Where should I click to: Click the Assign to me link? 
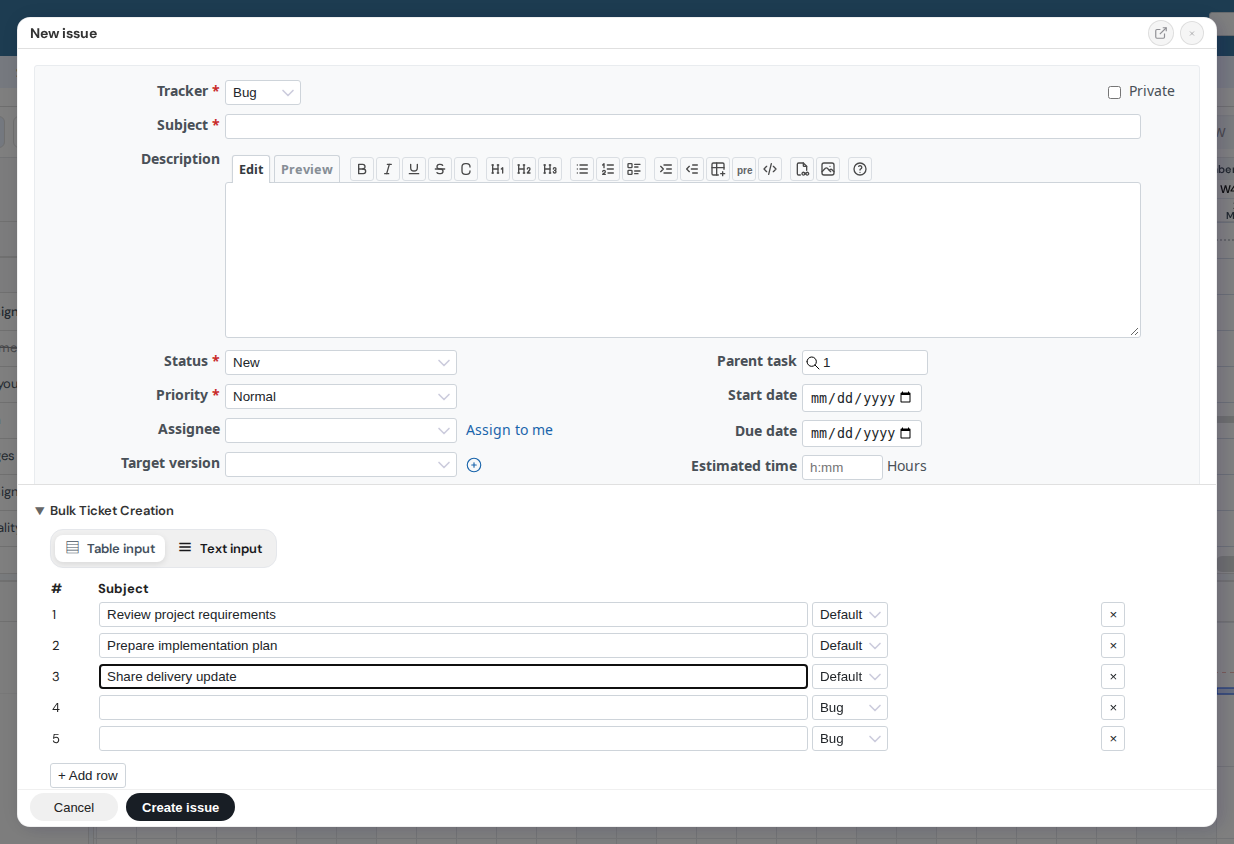pos(509,430)
